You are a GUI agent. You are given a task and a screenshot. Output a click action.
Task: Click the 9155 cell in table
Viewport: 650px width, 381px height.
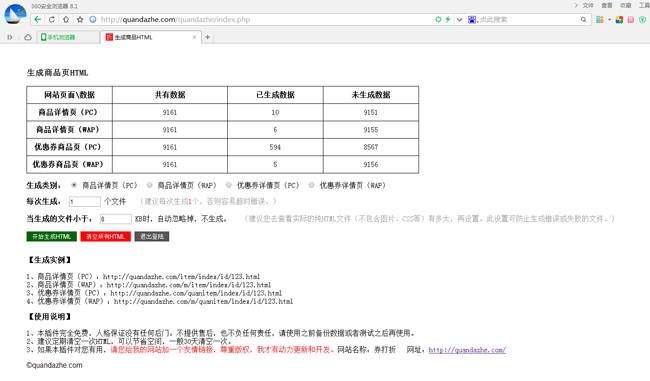click(x=371, y=130)
